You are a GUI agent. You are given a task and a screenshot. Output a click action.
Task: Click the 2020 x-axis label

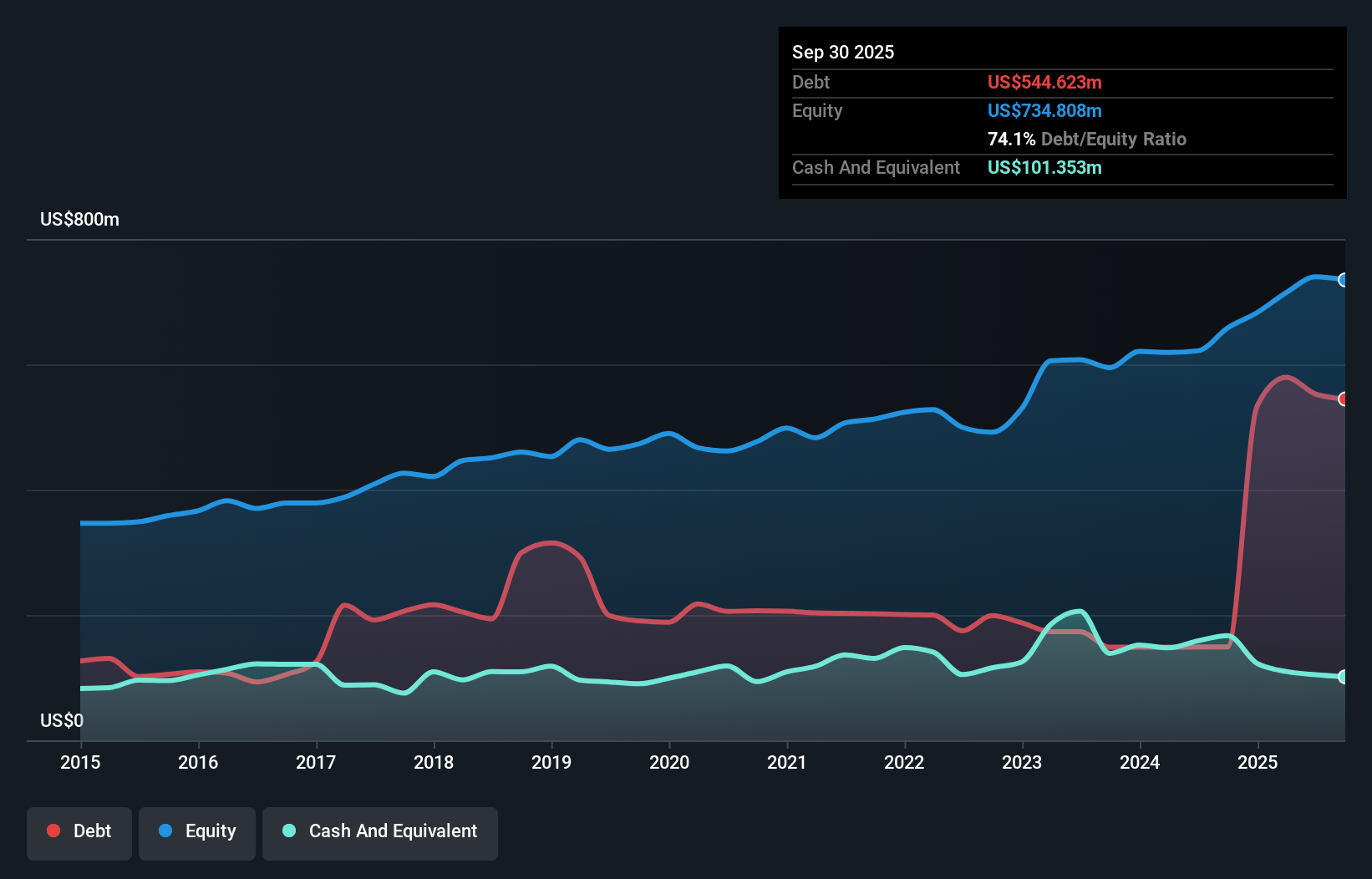pos(669,762)
